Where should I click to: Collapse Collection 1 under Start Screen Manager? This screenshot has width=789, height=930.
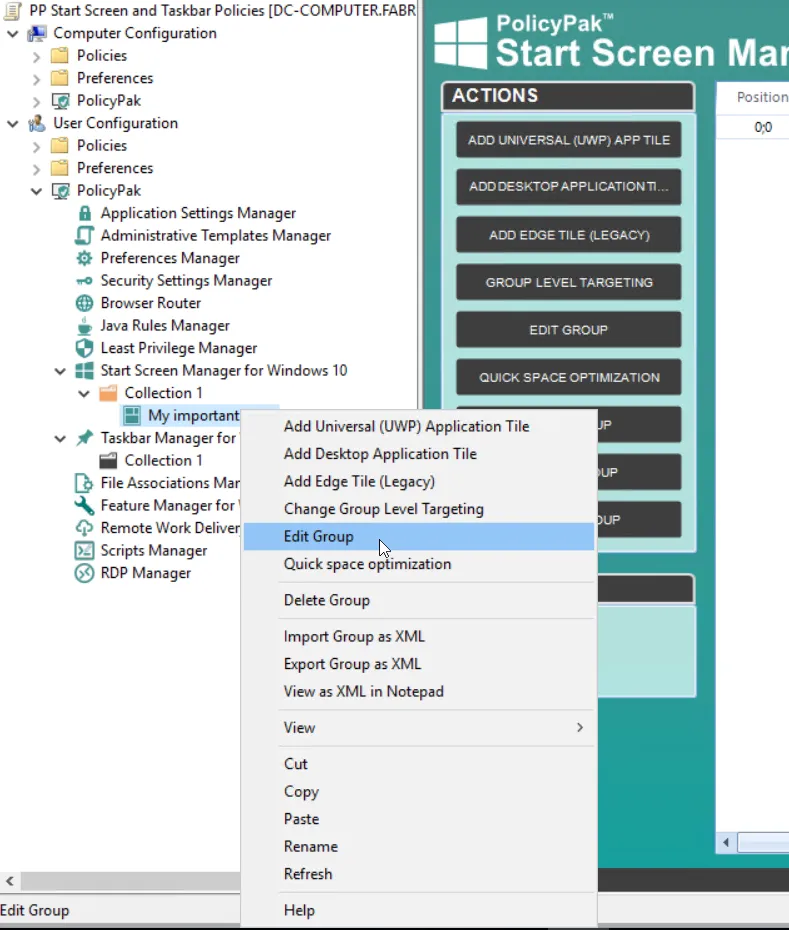(x=84, y=394)
